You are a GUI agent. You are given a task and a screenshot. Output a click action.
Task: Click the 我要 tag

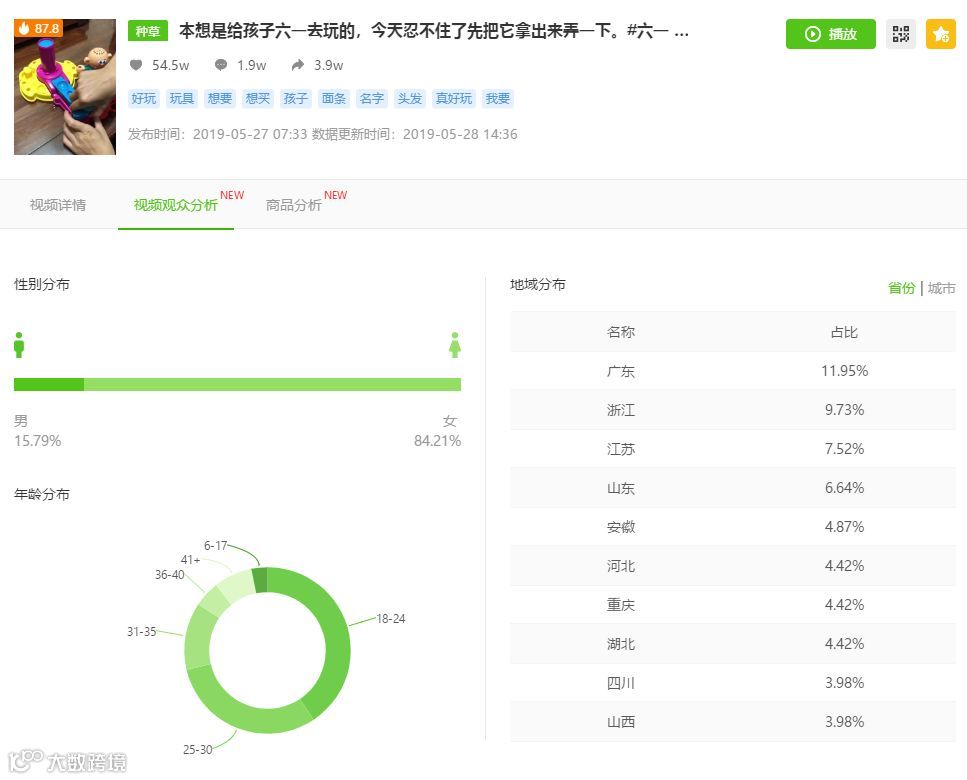[498, 99]
